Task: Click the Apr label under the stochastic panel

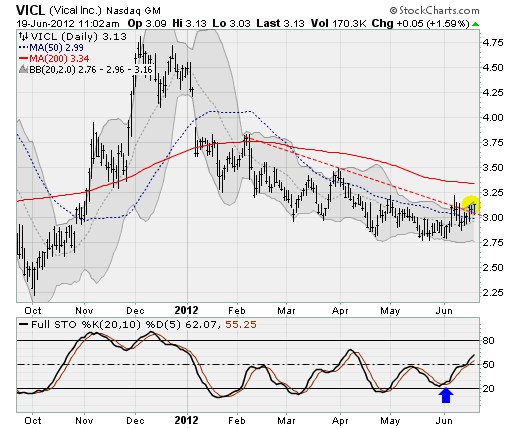Action: coord(340,421)
